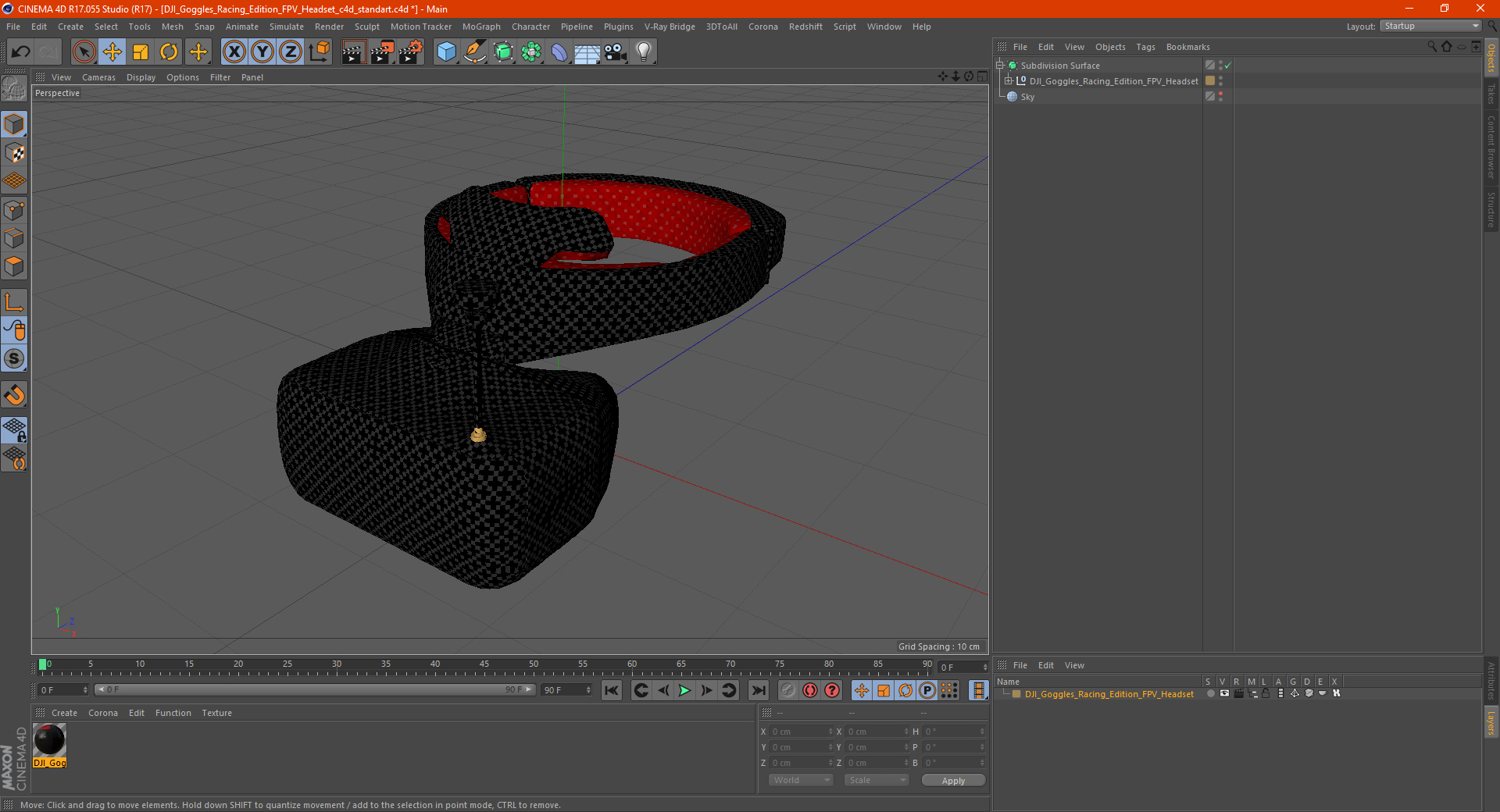Viewport: 1500px width, 812px height.
Task: Activate the Scale tool
Action: pyautogui.click(x=141, y=52)
